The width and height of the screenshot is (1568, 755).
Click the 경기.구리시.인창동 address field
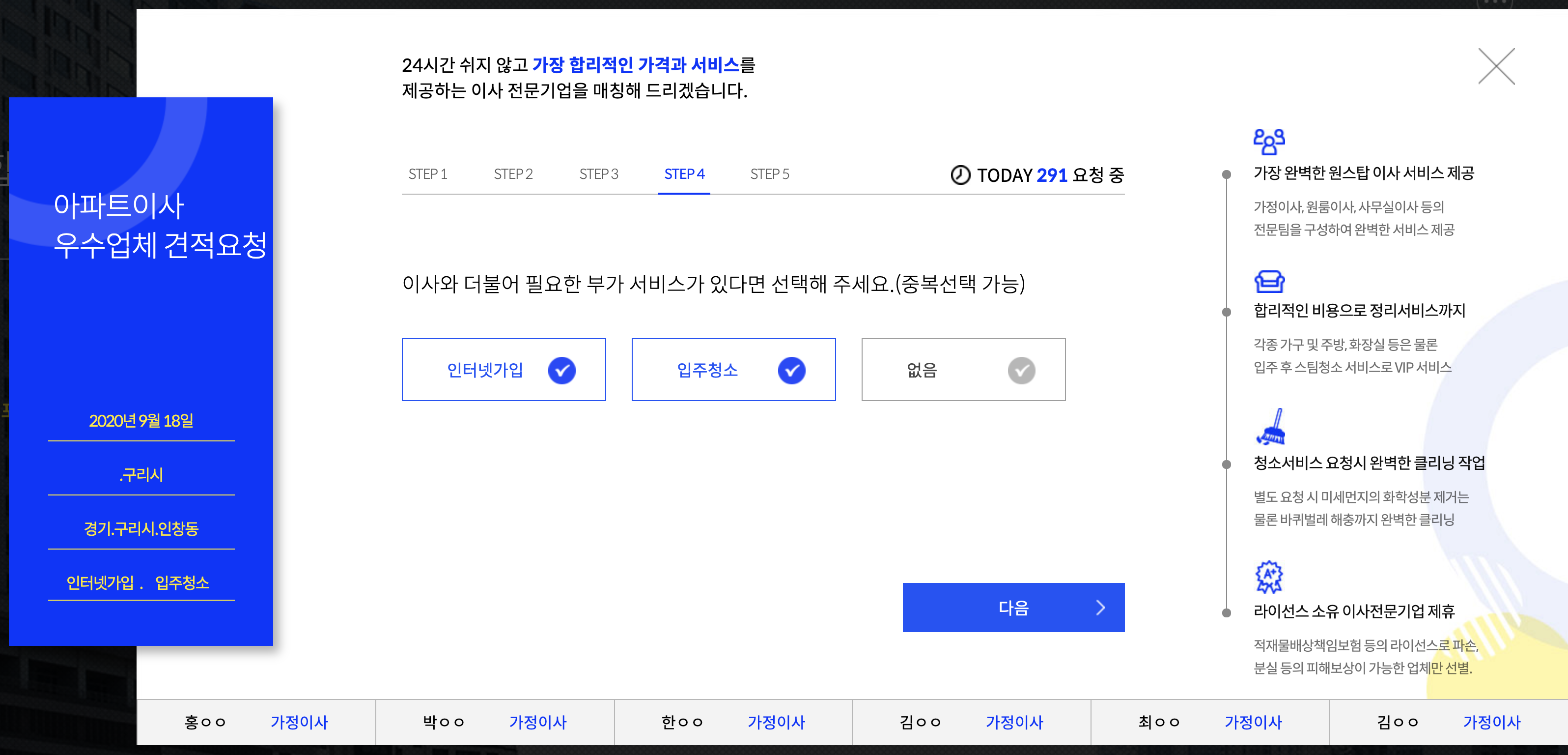pyautogui.click(x=141, y=528)
